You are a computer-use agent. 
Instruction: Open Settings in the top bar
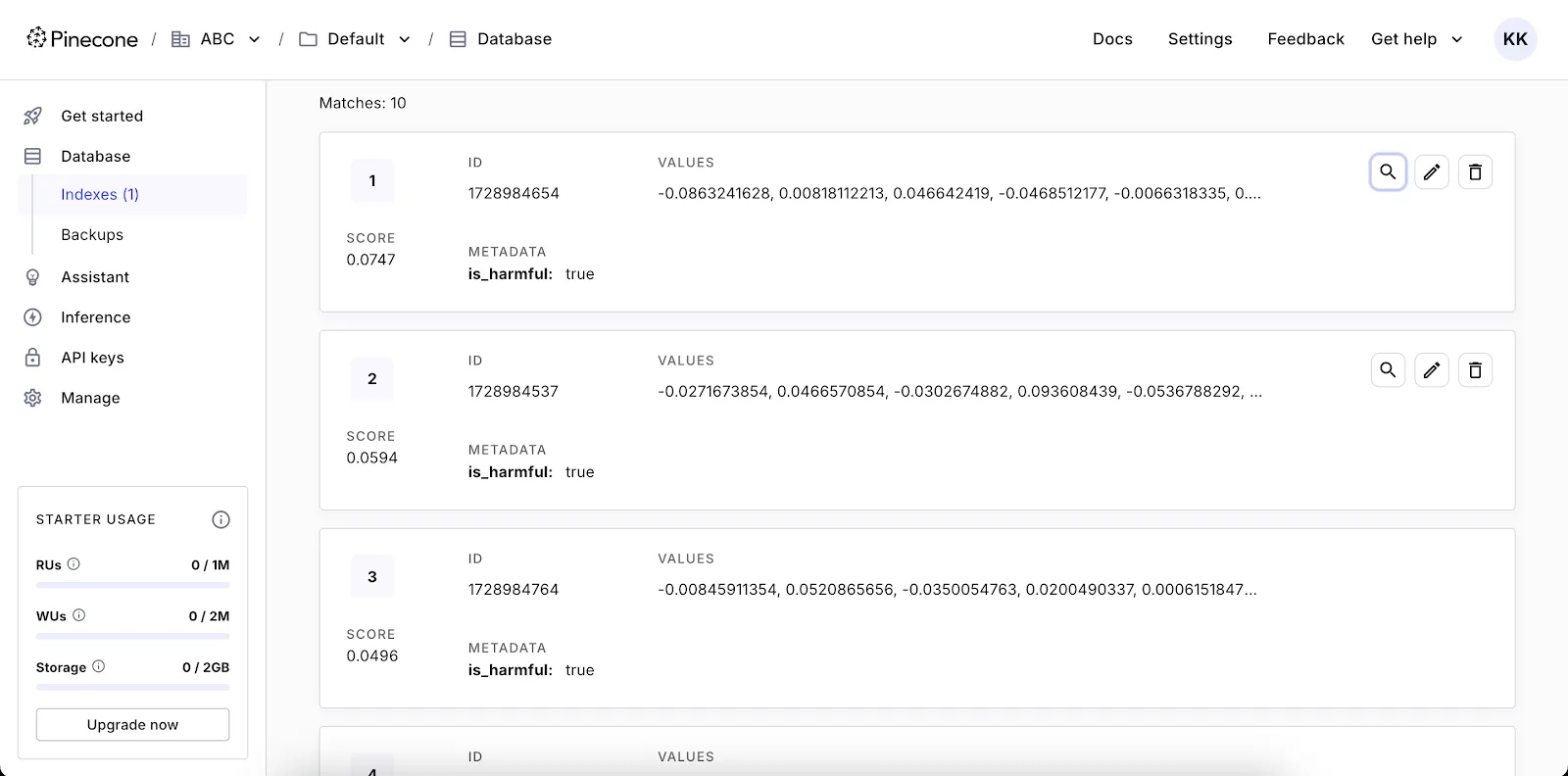[x=1200, y=39]
